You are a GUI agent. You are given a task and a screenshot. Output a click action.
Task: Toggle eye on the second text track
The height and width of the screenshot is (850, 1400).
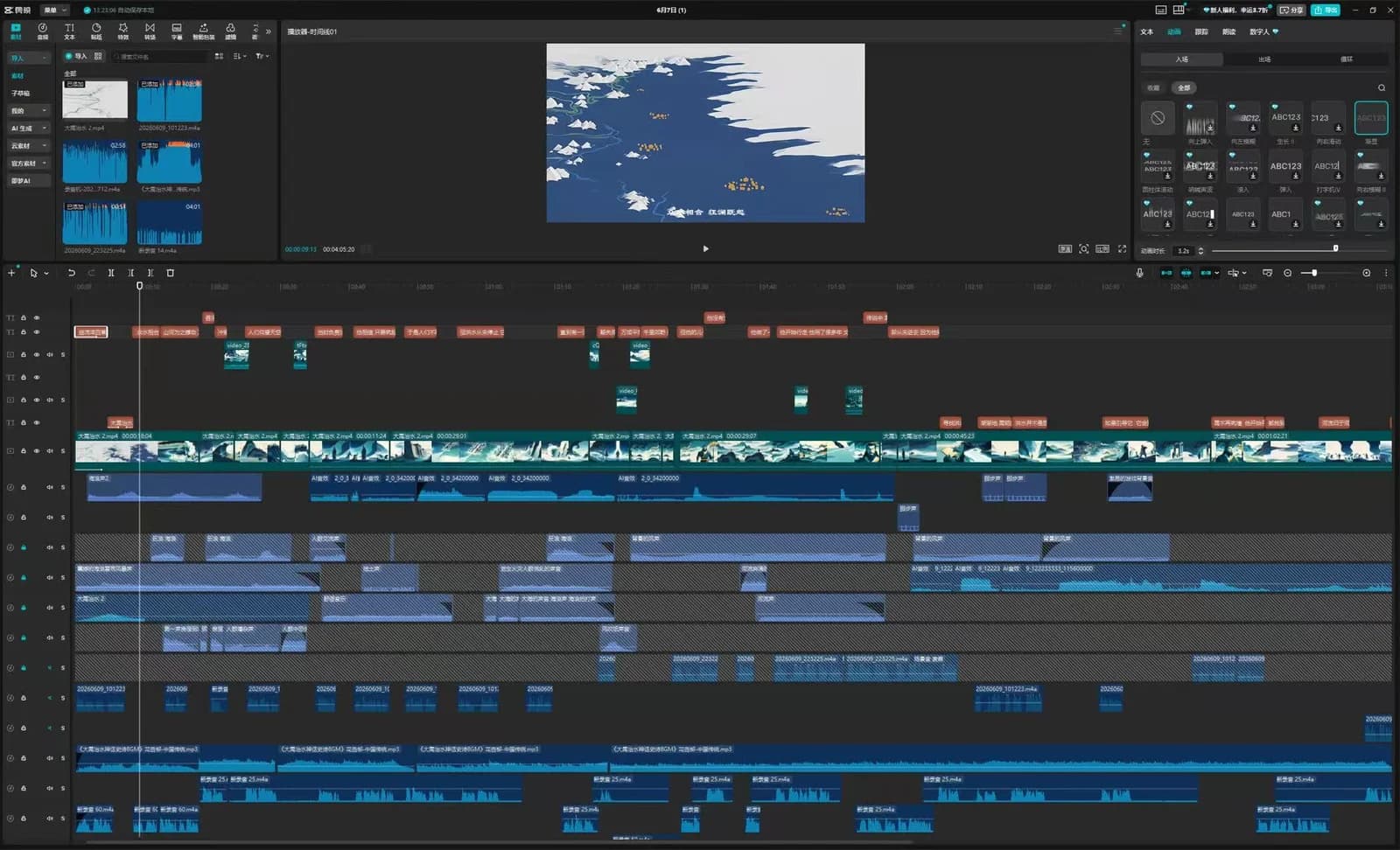(37, 332)
